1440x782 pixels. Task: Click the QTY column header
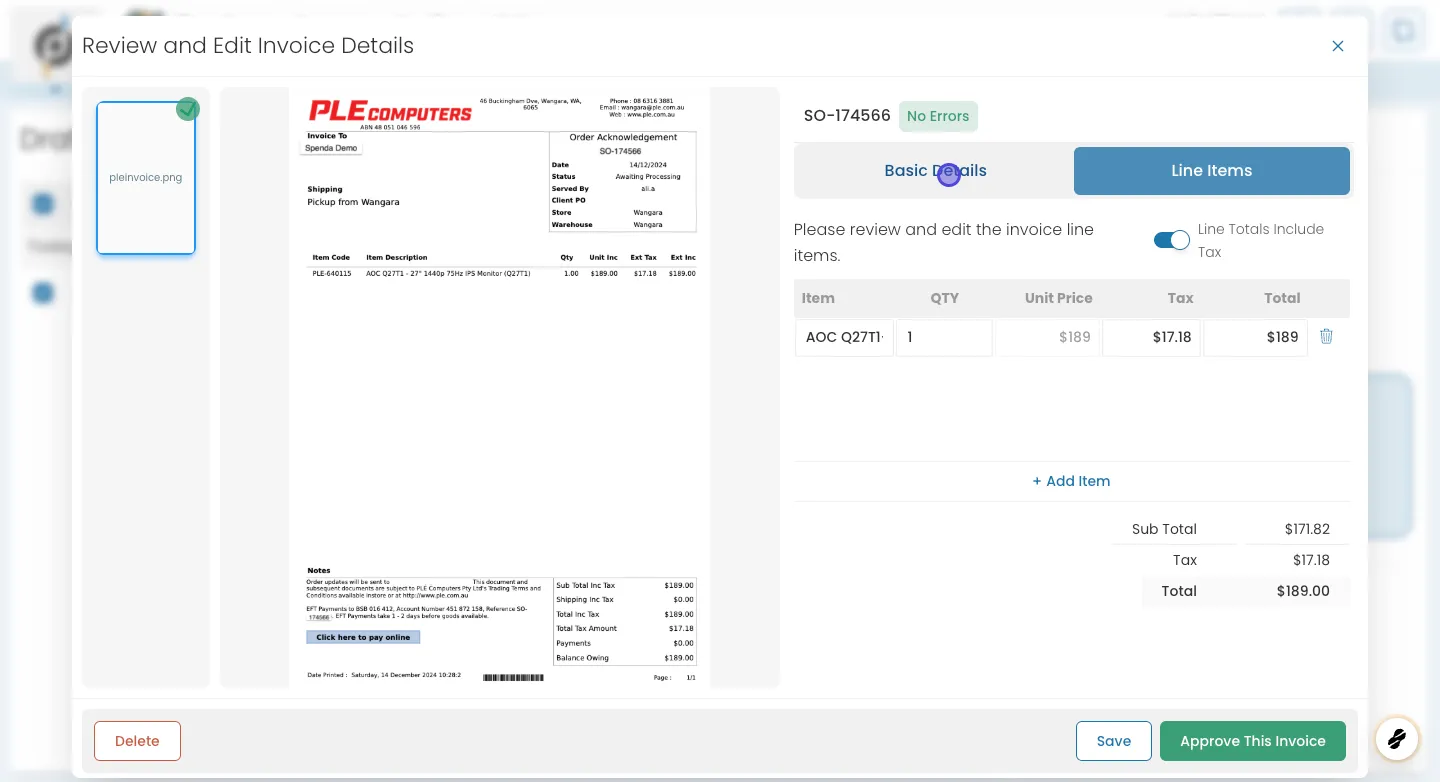(x=944, y=298)
